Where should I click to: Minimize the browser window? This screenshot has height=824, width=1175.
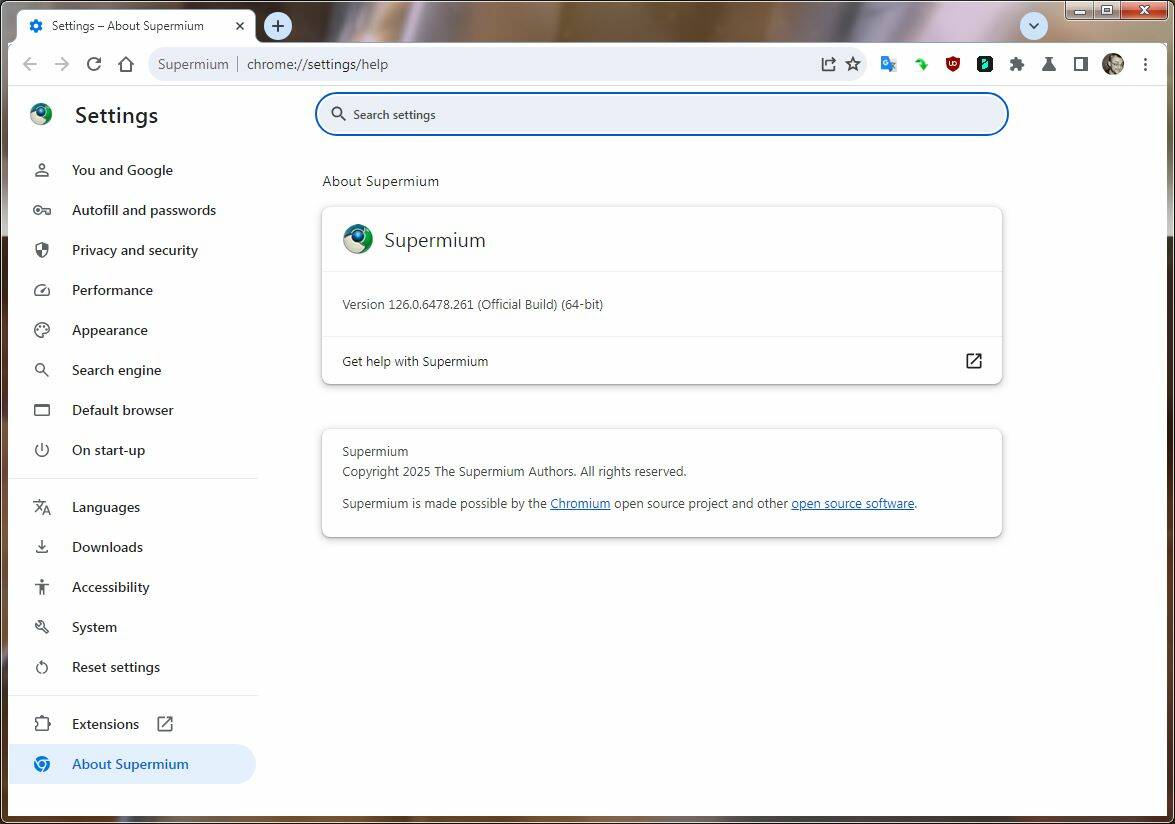click(1081, 10)
